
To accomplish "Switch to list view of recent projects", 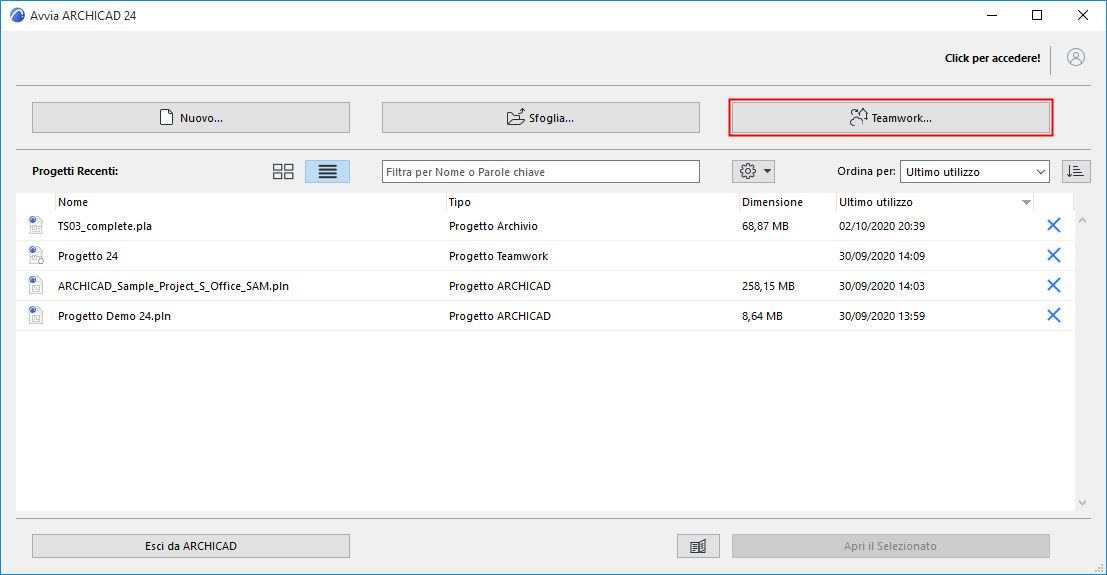I will pos(328,172).
